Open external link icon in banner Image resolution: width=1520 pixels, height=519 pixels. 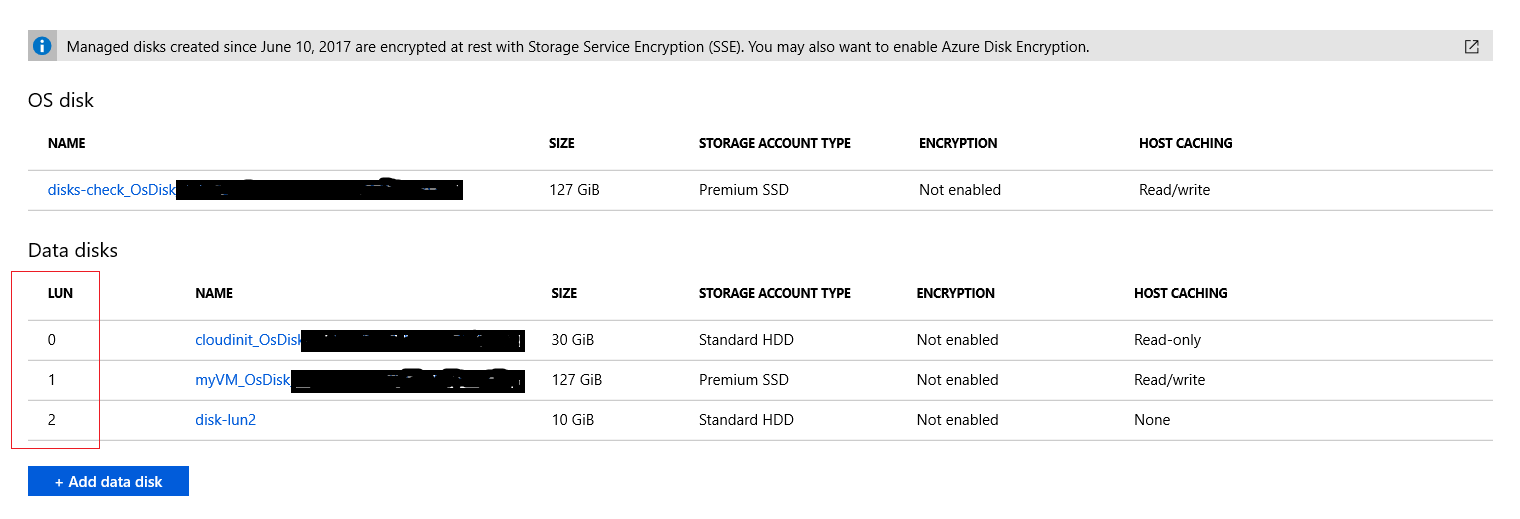point(1471,46)
